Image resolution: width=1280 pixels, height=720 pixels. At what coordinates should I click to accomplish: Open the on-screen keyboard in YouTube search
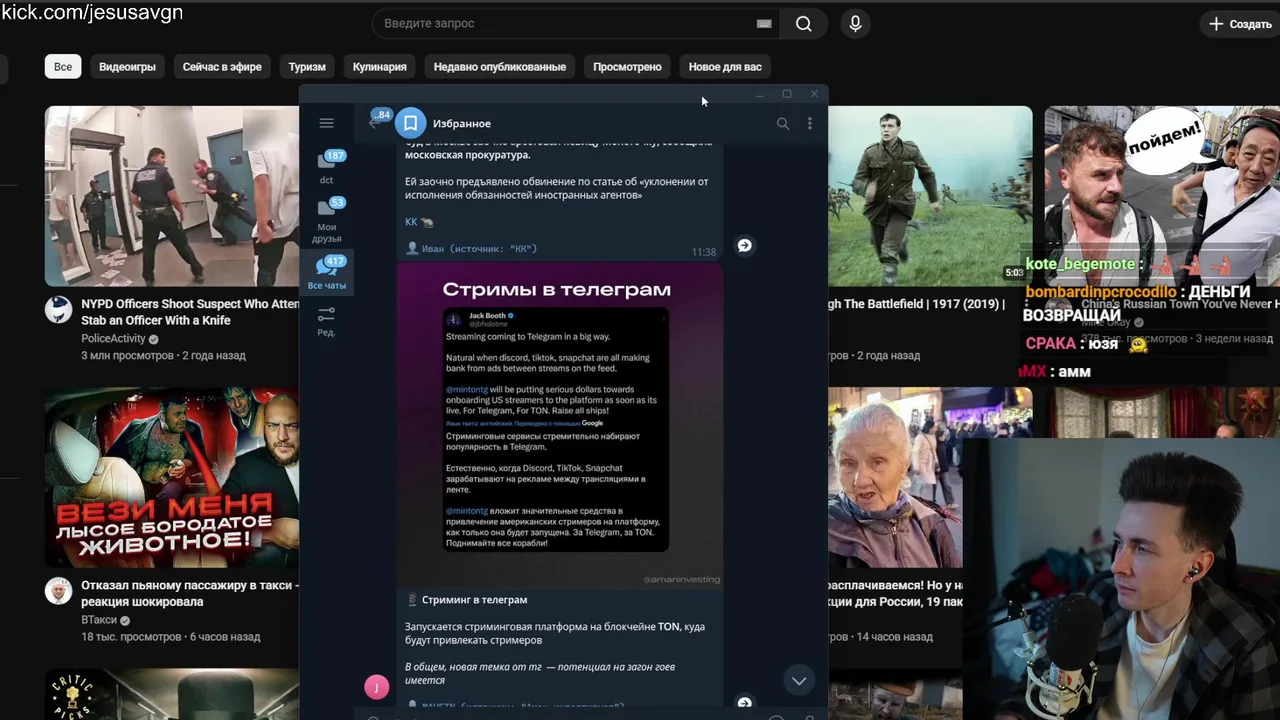pyautogui.click(x=764, y=24)
